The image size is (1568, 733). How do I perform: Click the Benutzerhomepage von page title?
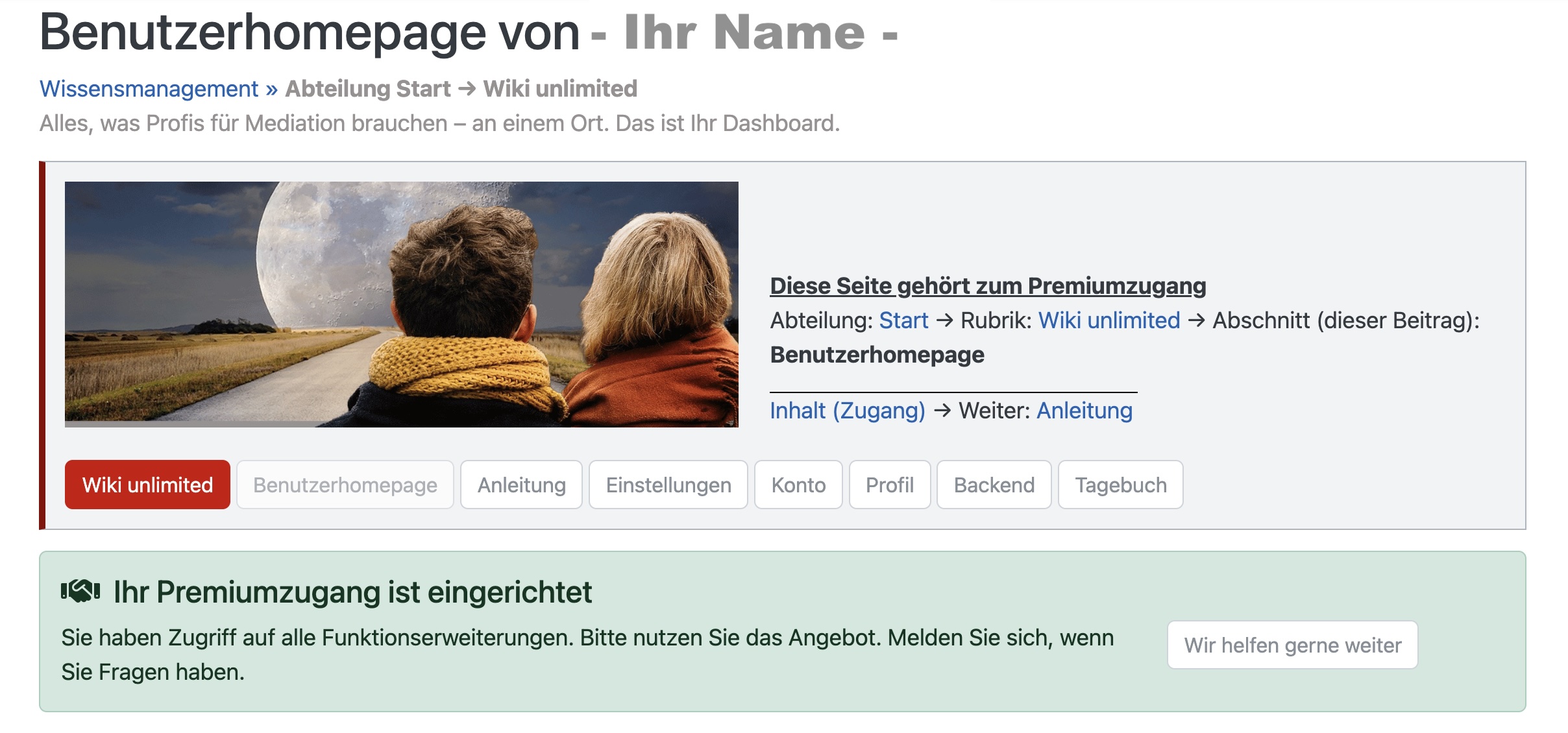309,32
